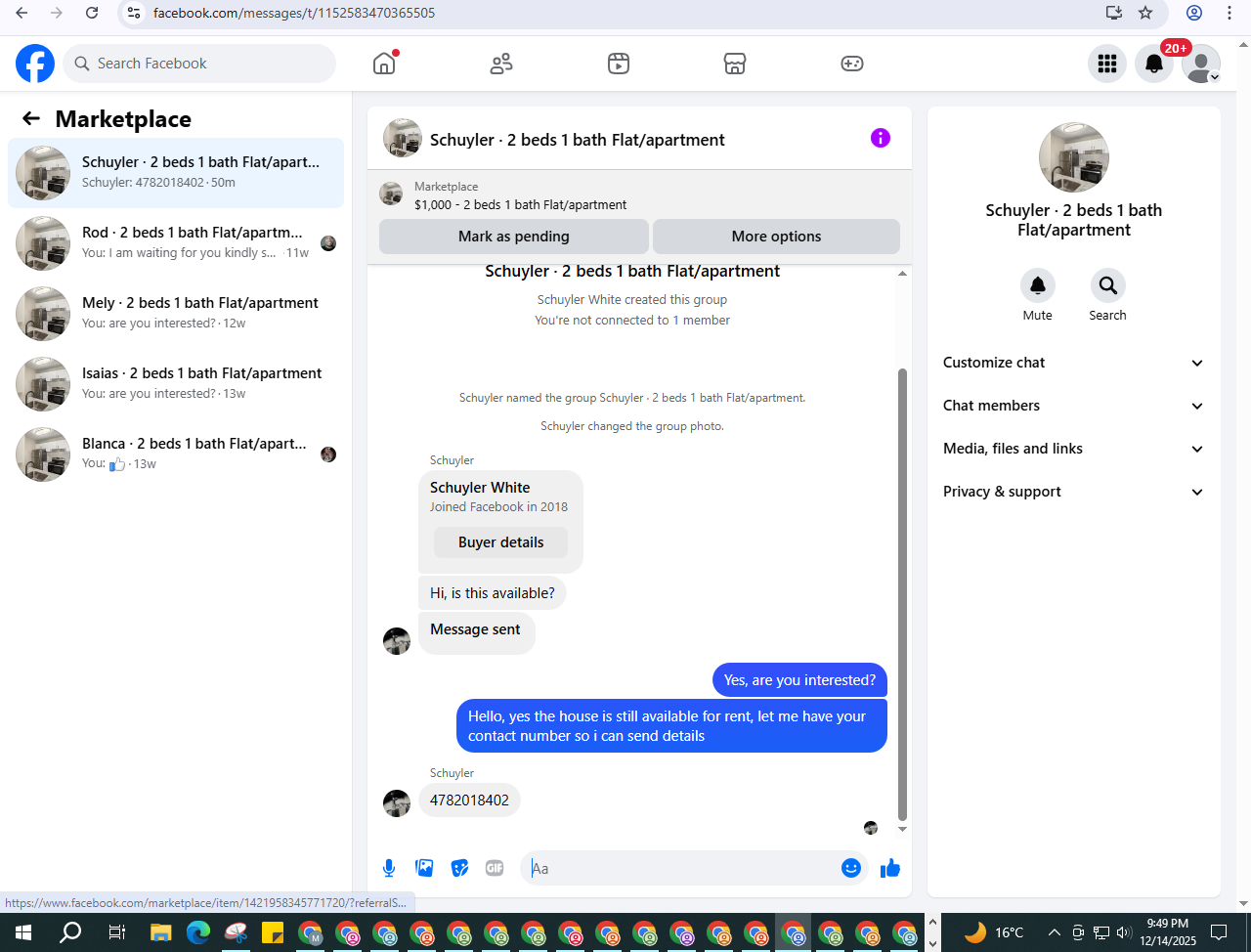Click the listing photo in right panel
This screenshot has width=1251, height=952.
pos(1074,157)
